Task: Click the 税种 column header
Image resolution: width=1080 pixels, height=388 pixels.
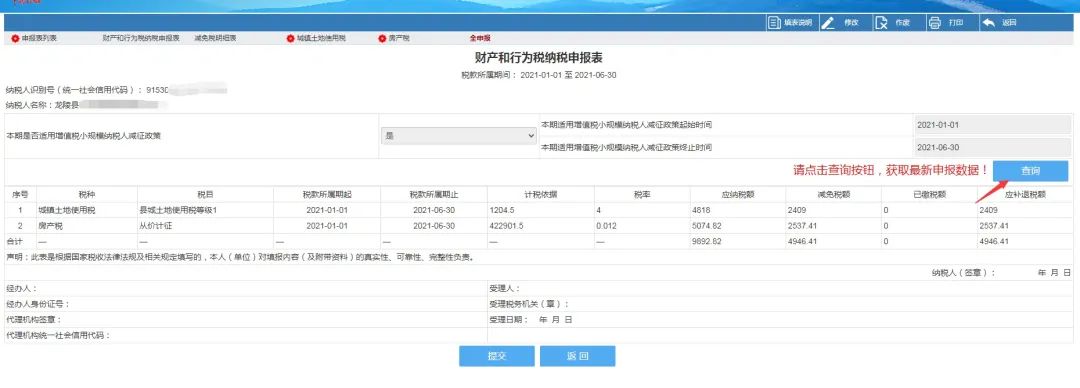Action: click(87, 195)
